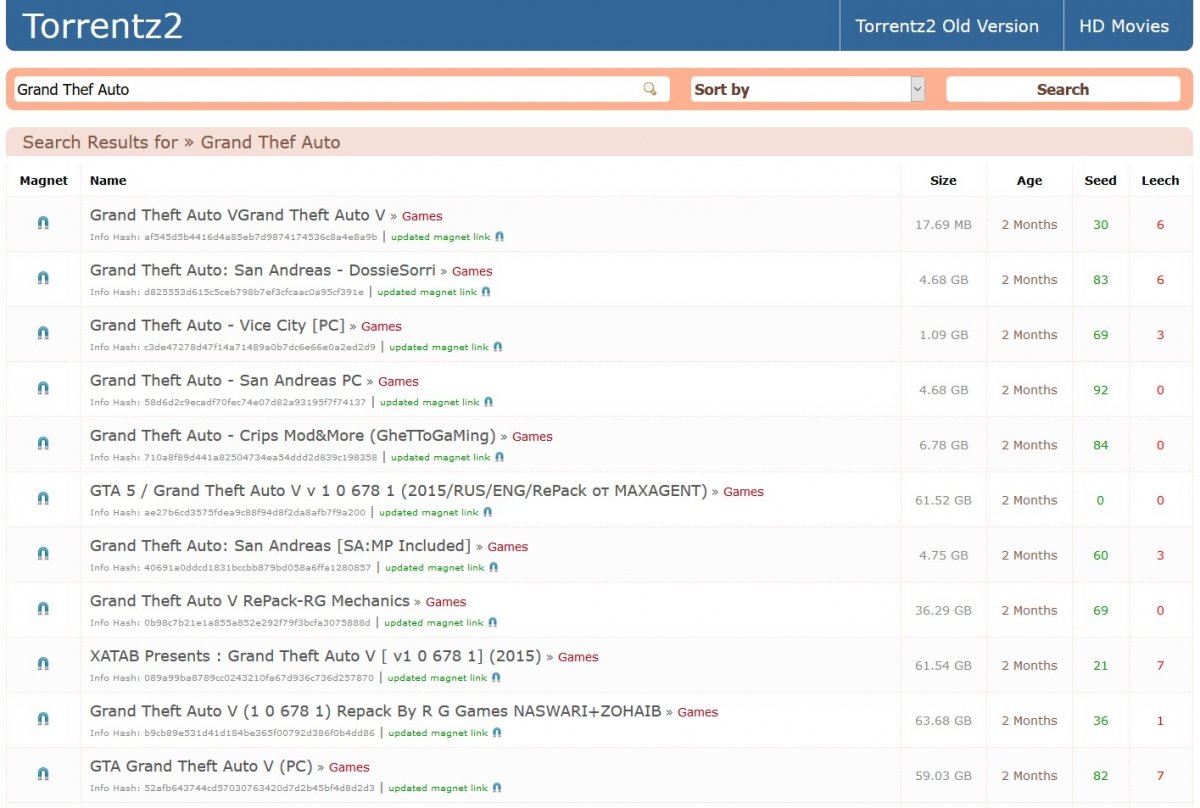Image resolution: width=1200 pixels, height=808 pixels.
Task: Click magnet icon for GTA Grand Theft Auto V (PC)
Action: coord(43,774)
